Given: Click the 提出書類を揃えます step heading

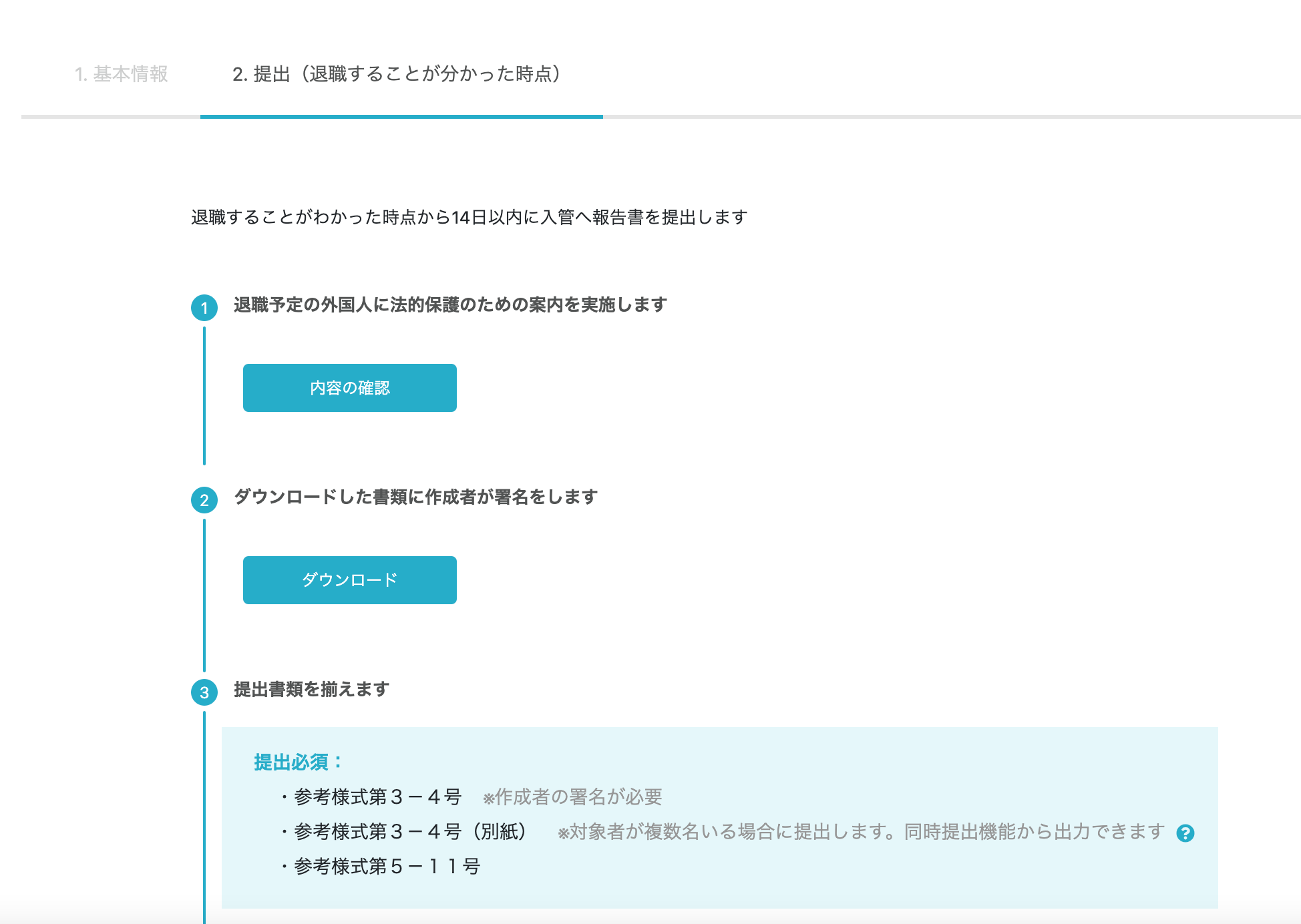Looking at the screenshot, I should point(311,690).
